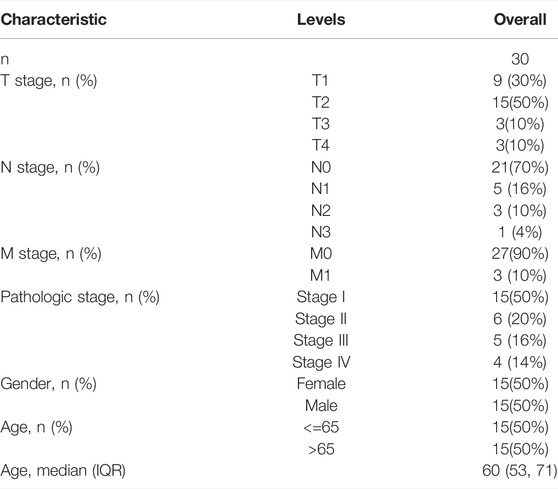Click the 21(70%) value for N0

(x=520, y=167)
